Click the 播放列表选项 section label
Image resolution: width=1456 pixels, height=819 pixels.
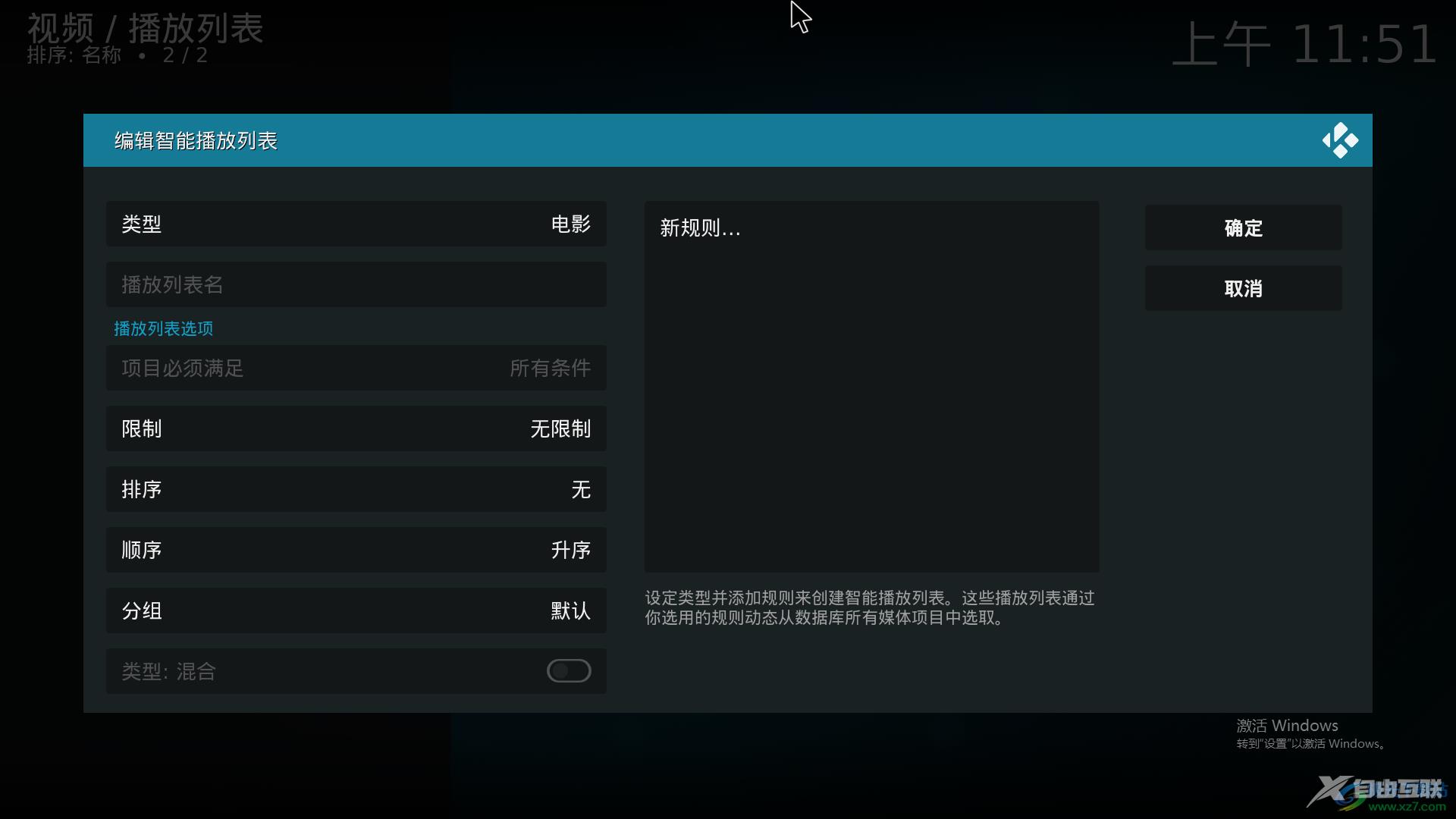tap(163, 328)
